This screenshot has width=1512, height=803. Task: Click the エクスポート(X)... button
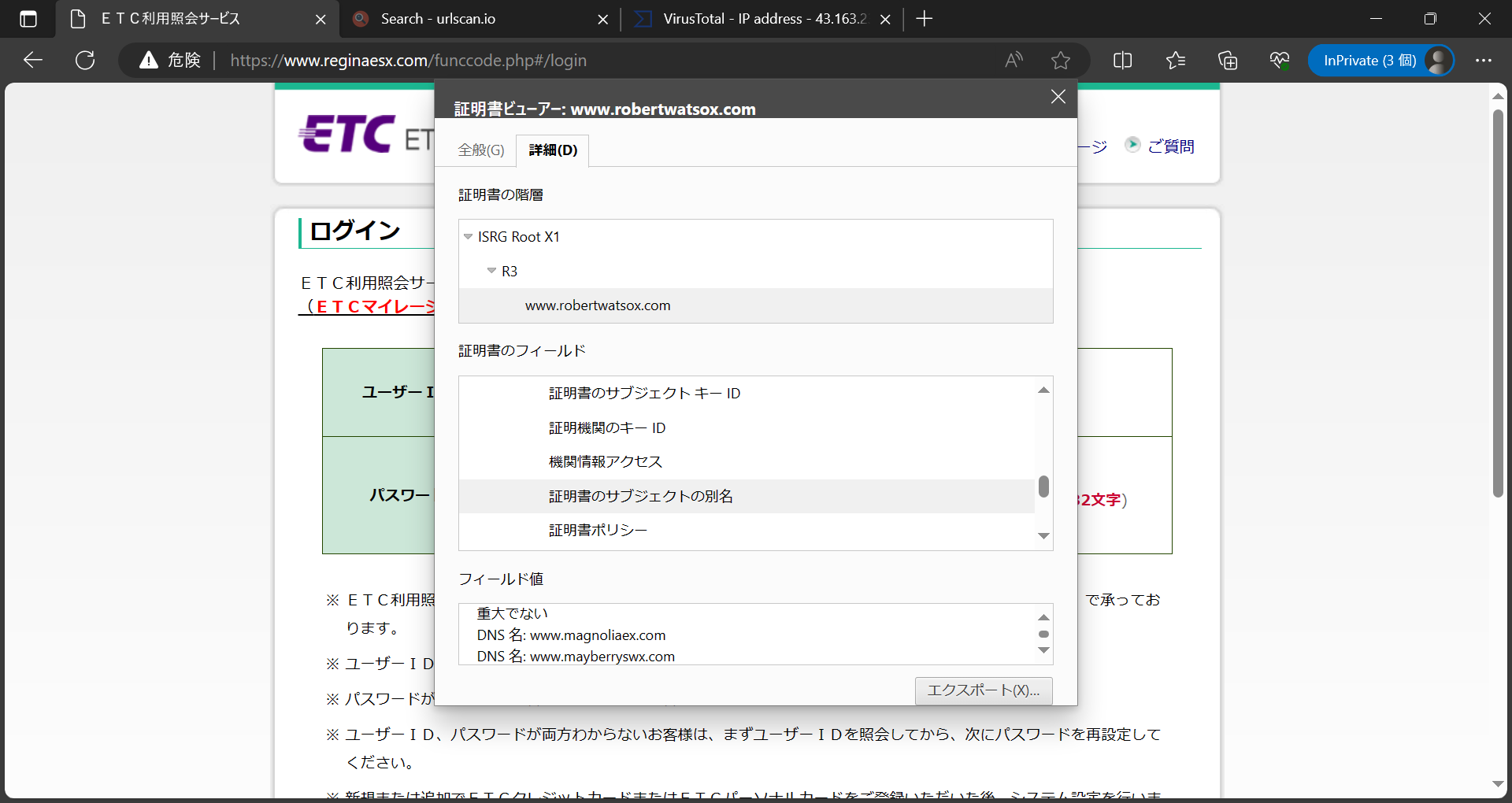click(984, 690)
